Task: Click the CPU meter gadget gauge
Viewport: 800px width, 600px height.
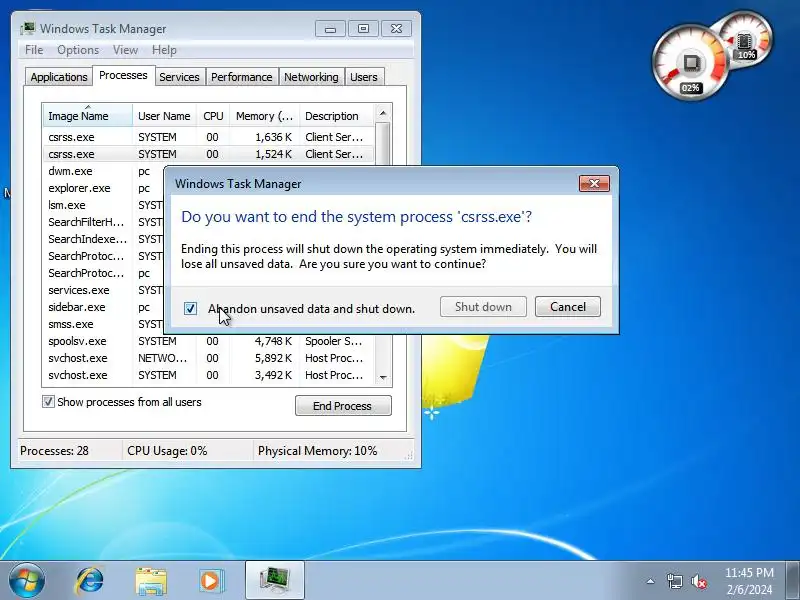Action: click(689, 62)
